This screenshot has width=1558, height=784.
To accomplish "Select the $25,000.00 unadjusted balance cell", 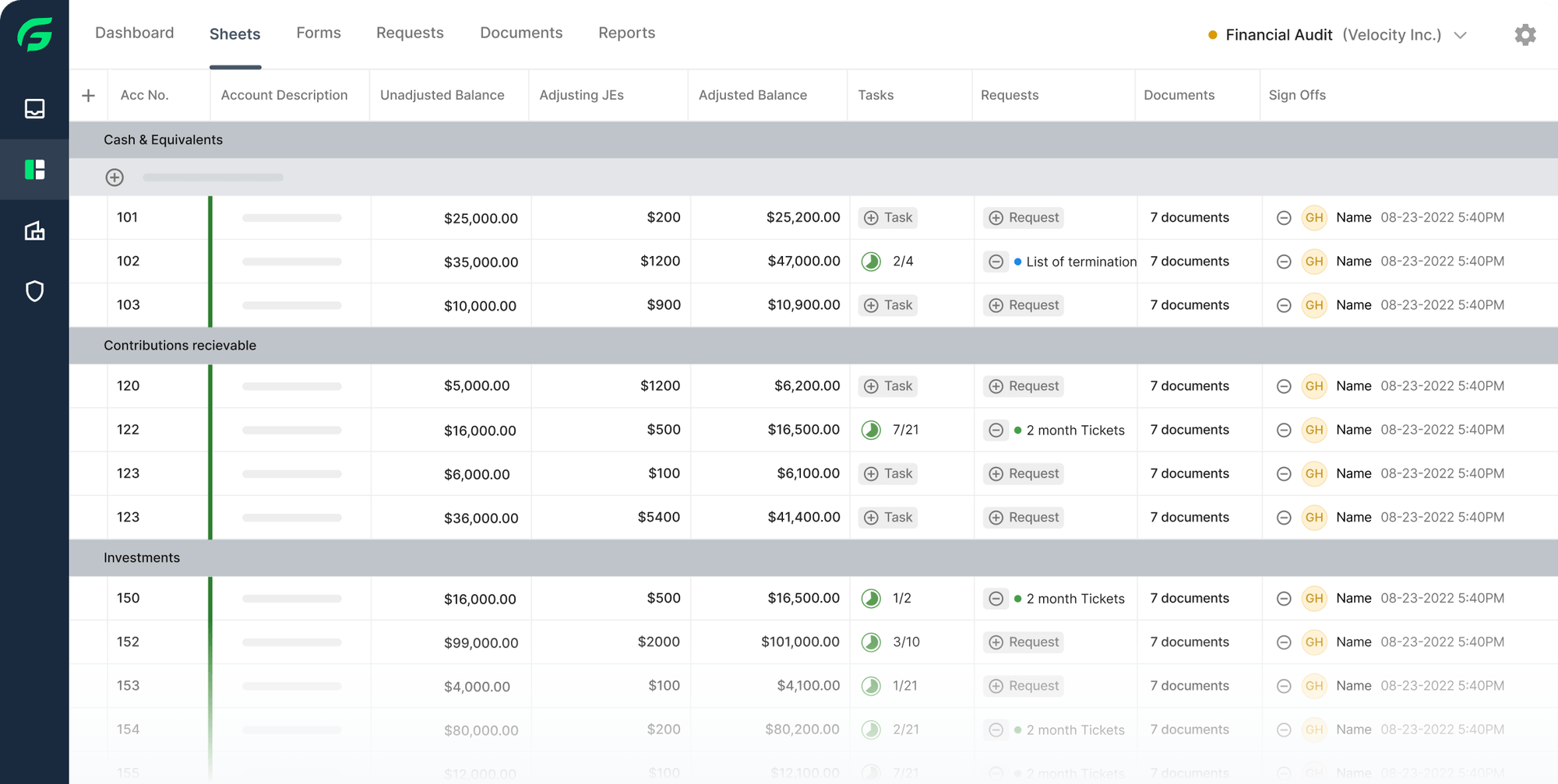I will tap(481, 219).
